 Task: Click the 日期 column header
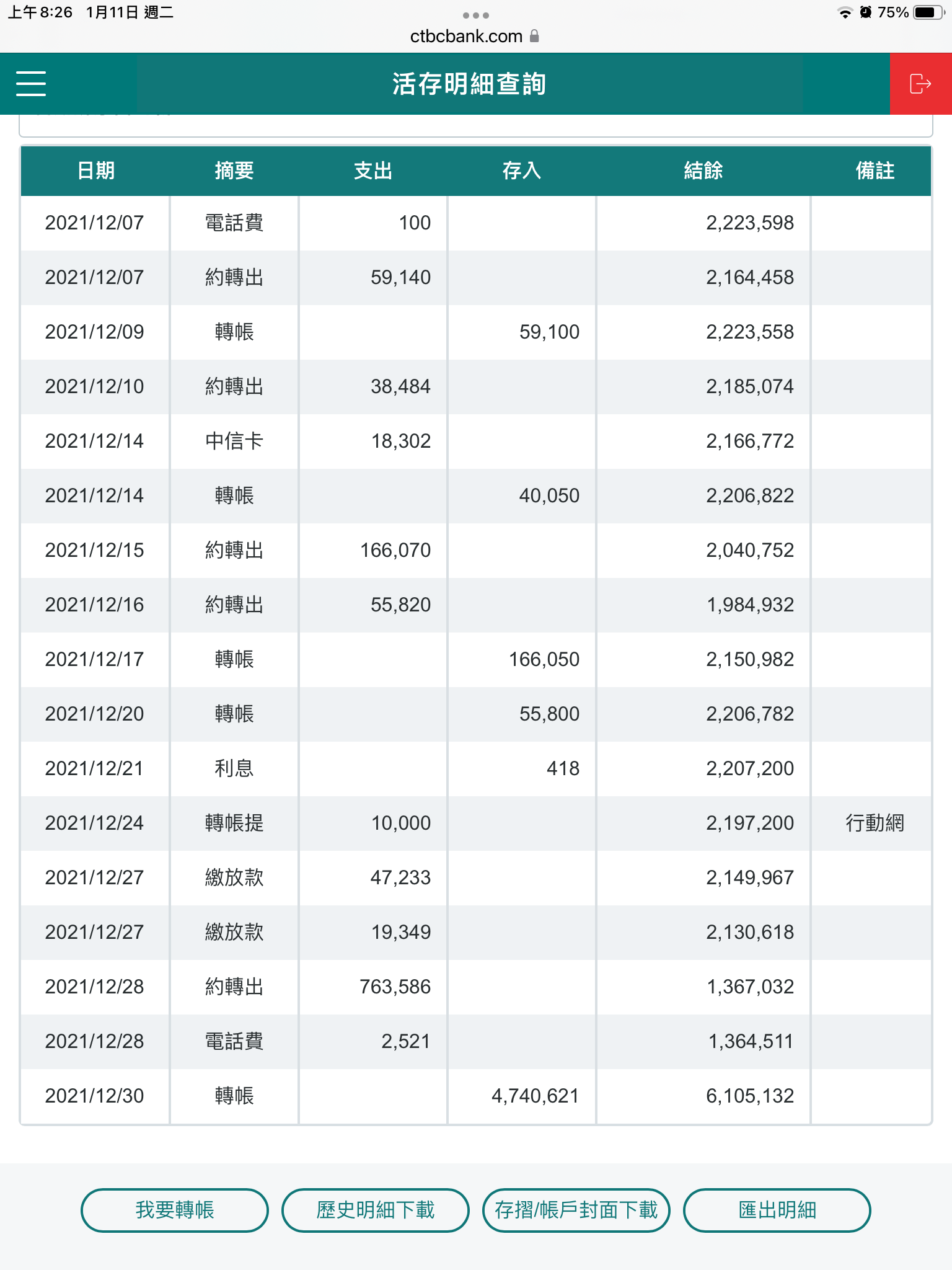pos(95,171)
